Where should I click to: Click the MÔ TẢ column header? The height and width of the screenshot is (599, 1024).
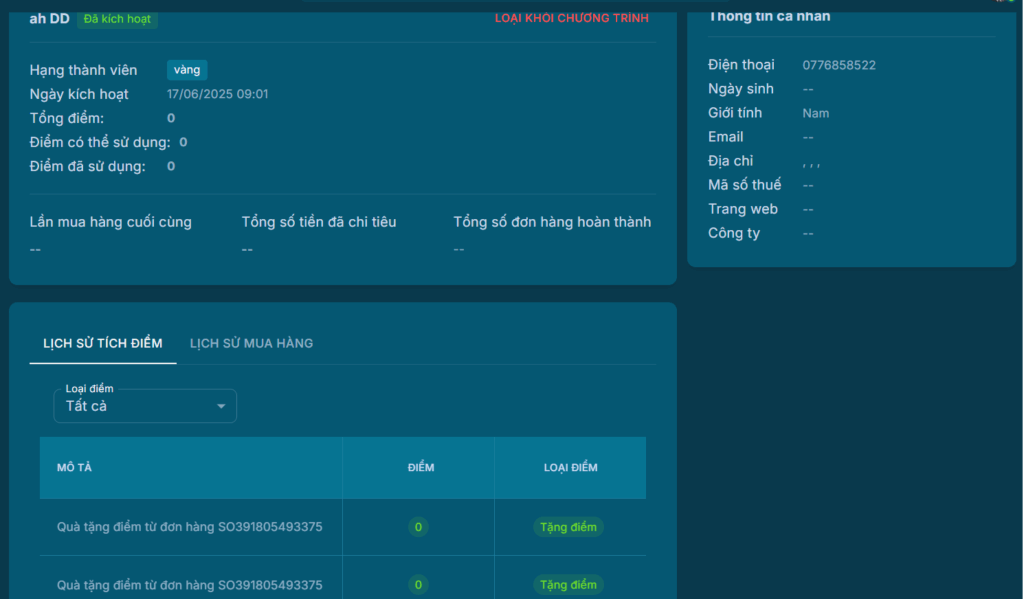(74, 467)
